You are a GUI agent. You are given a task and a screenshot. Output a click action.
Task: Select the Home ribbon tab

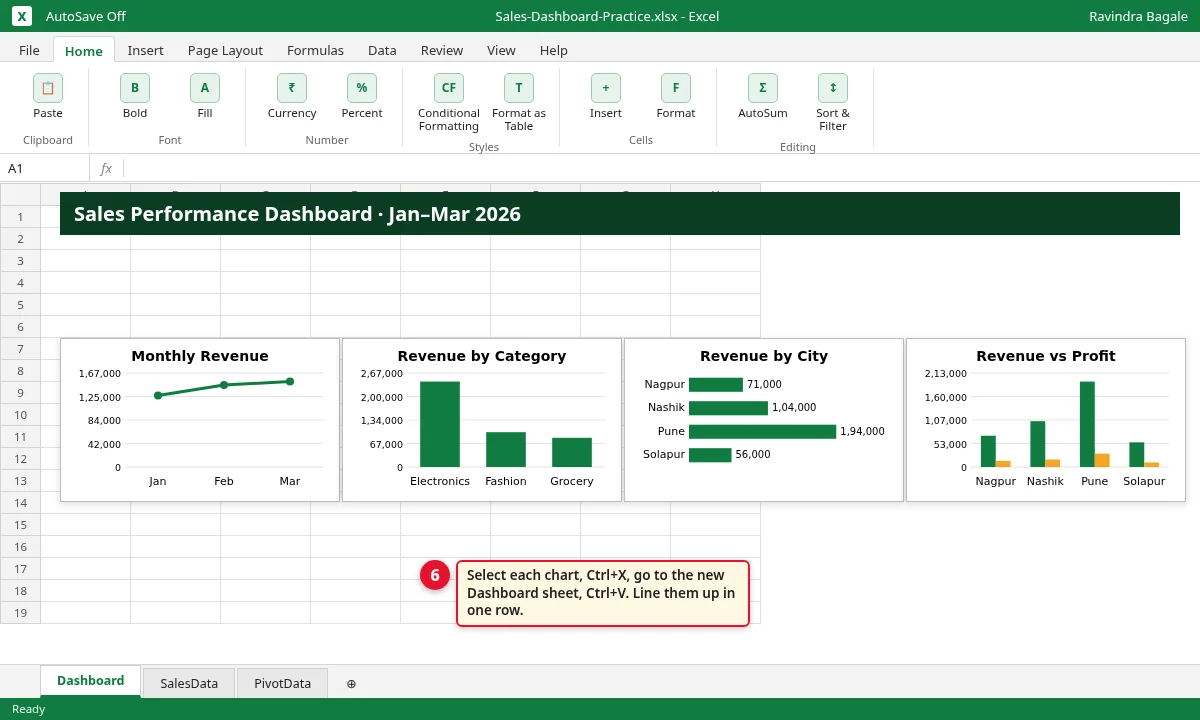pyautogui.click(x=84, y=50)
